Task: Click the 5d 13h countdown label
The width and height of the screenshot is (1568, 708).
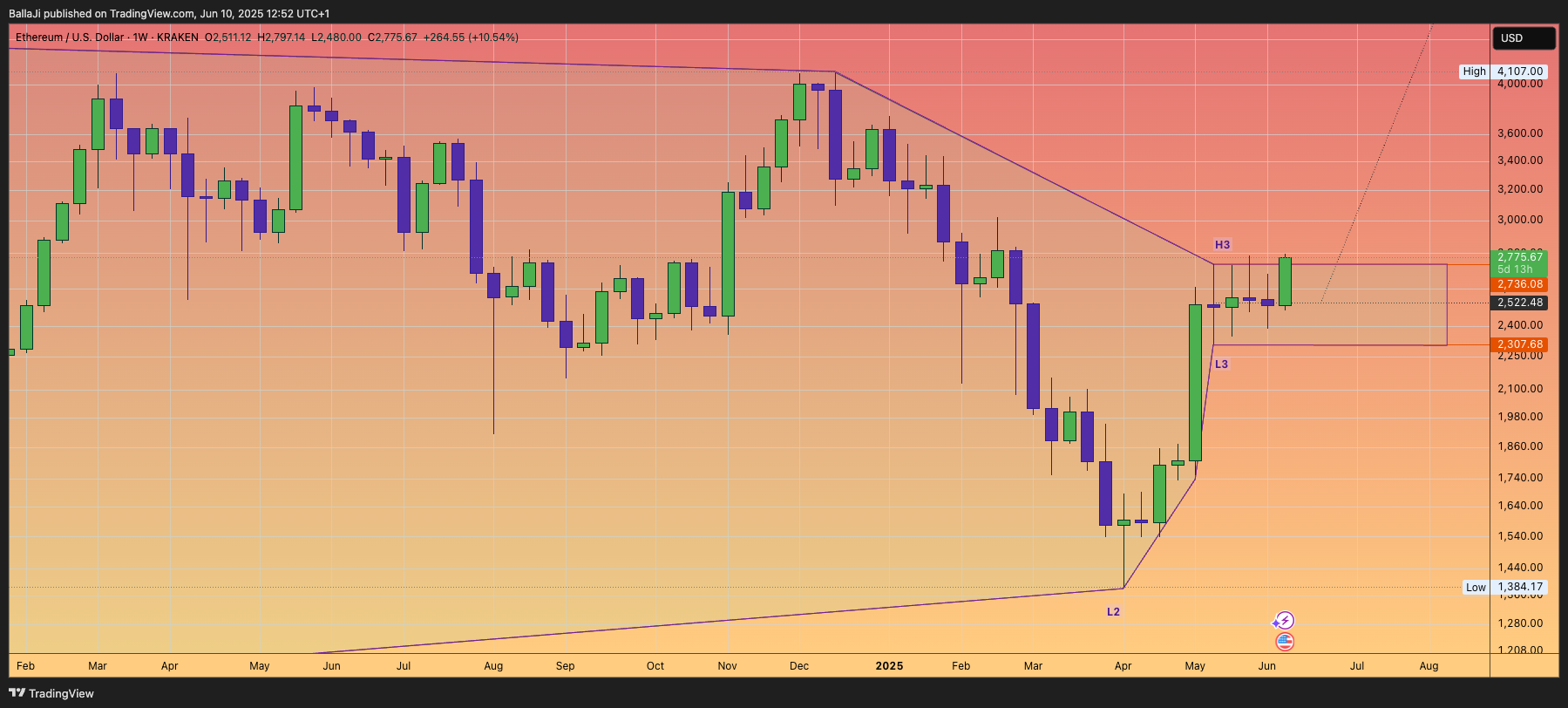Action: tap(1515, 269)
